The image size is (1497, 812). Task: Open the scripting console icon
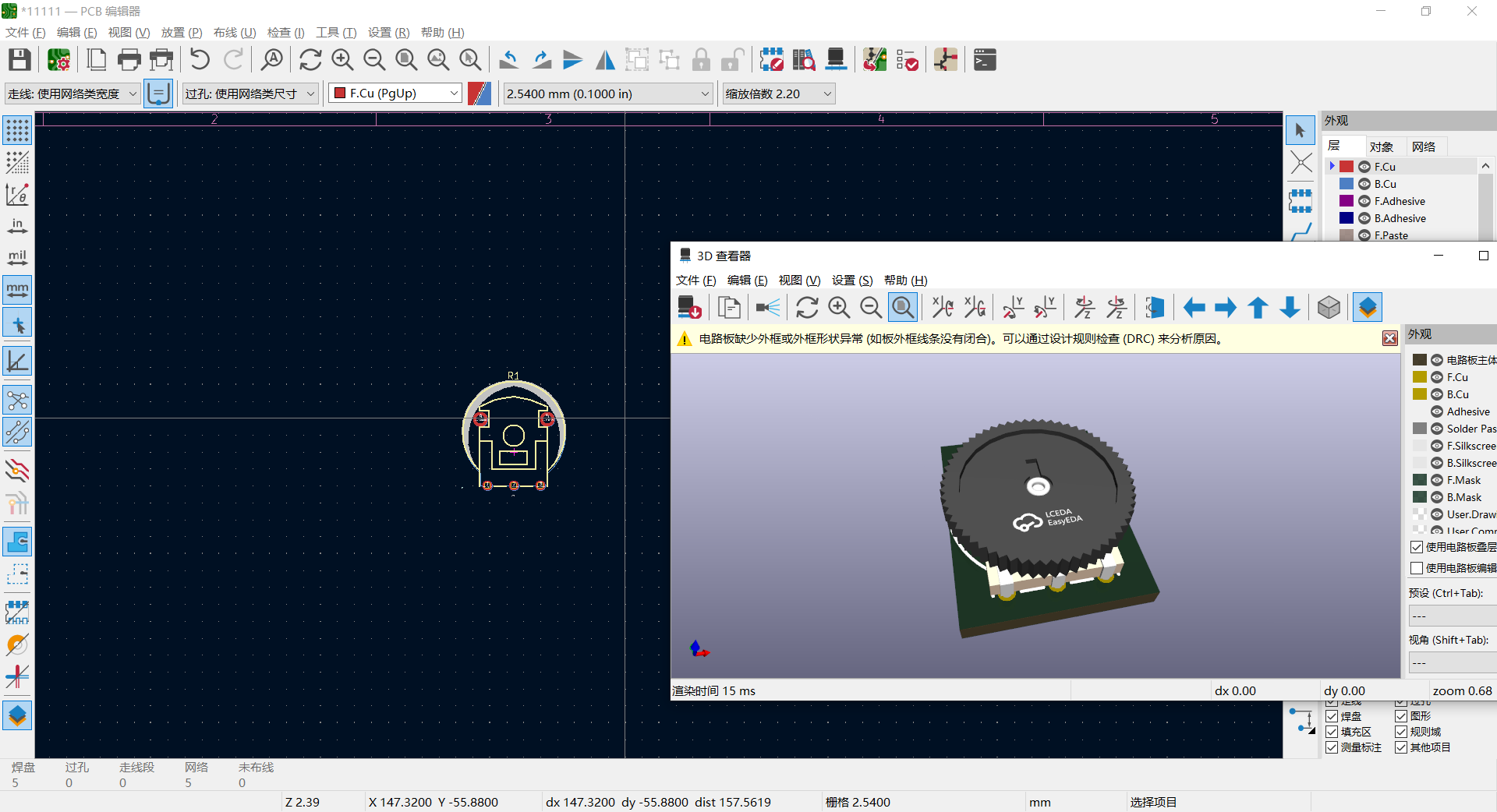click(x=985, y=60)
